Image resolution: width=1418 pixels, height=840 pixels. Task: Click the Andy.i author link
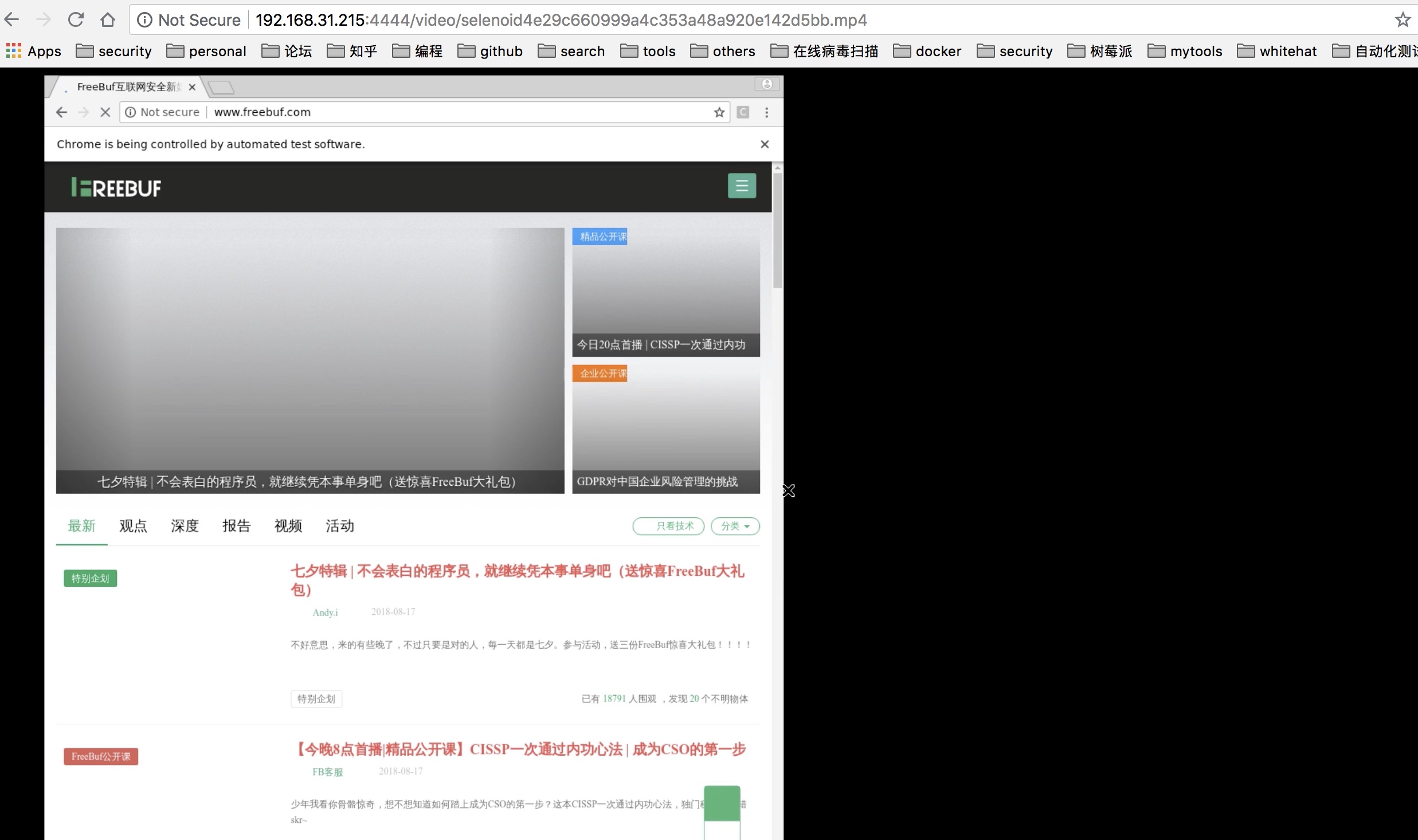click(x=325, y=613)
